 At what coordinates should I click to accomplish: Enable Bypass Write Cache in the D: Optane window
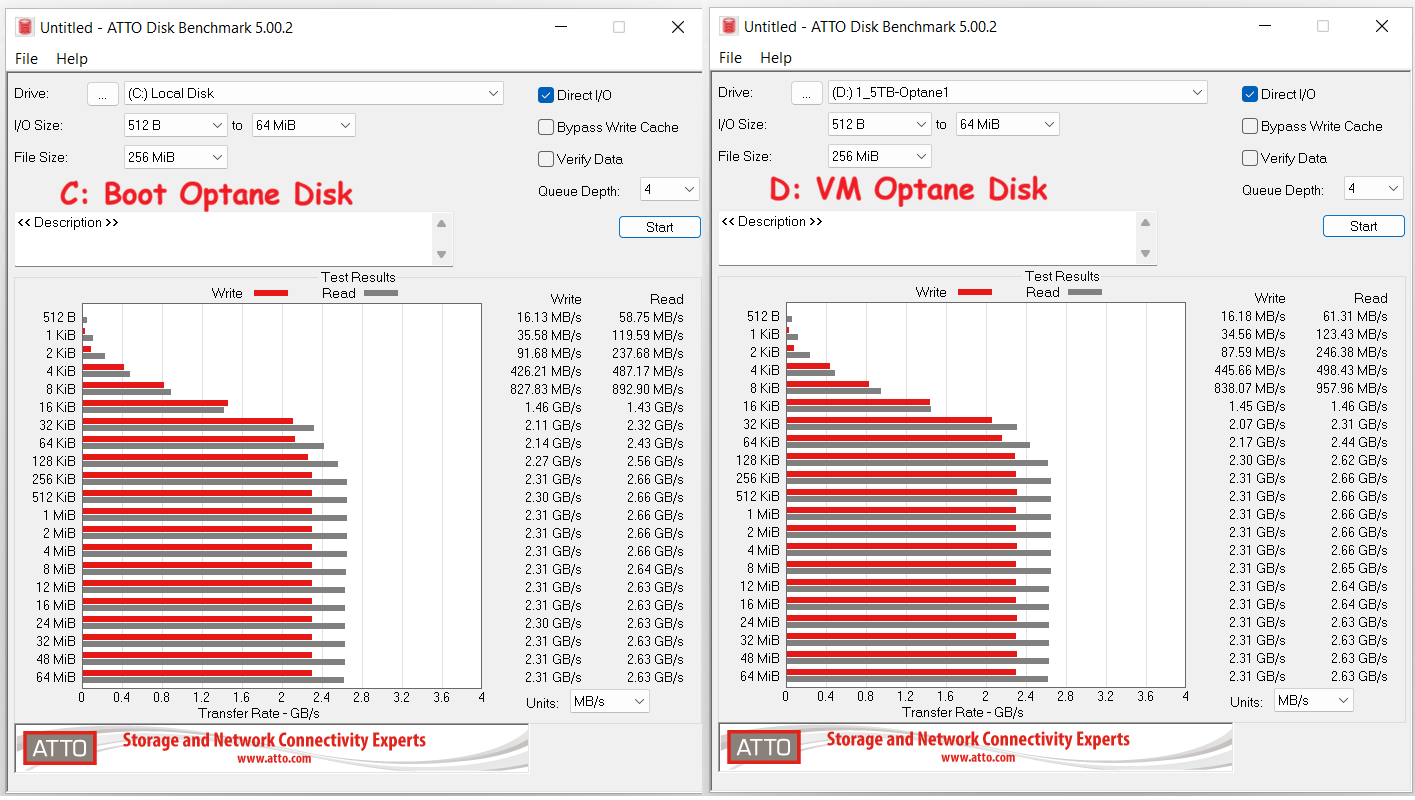[1250, 126]
